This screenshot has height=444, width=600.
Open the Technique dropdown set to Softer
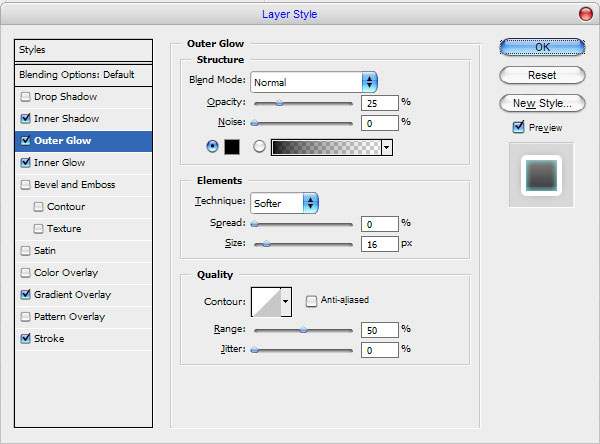(x=284, y=203)
